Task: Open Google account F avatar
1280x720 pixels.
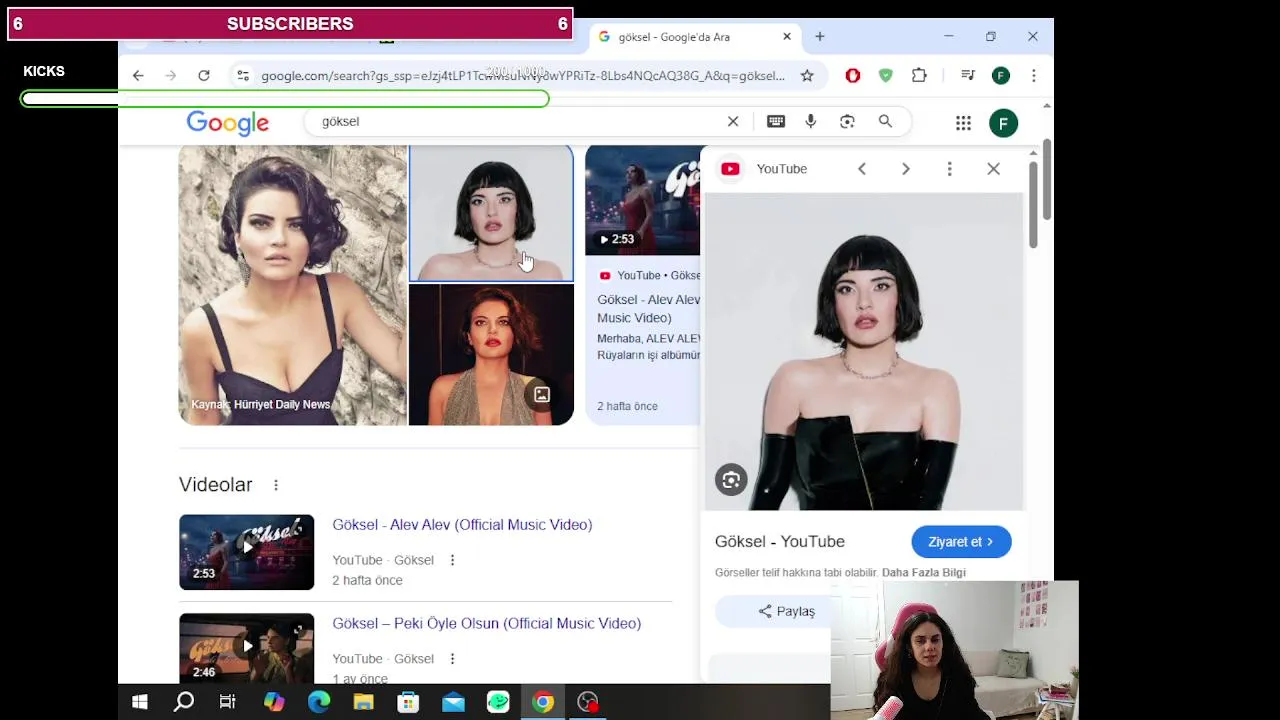Action: pos(1003,123)
